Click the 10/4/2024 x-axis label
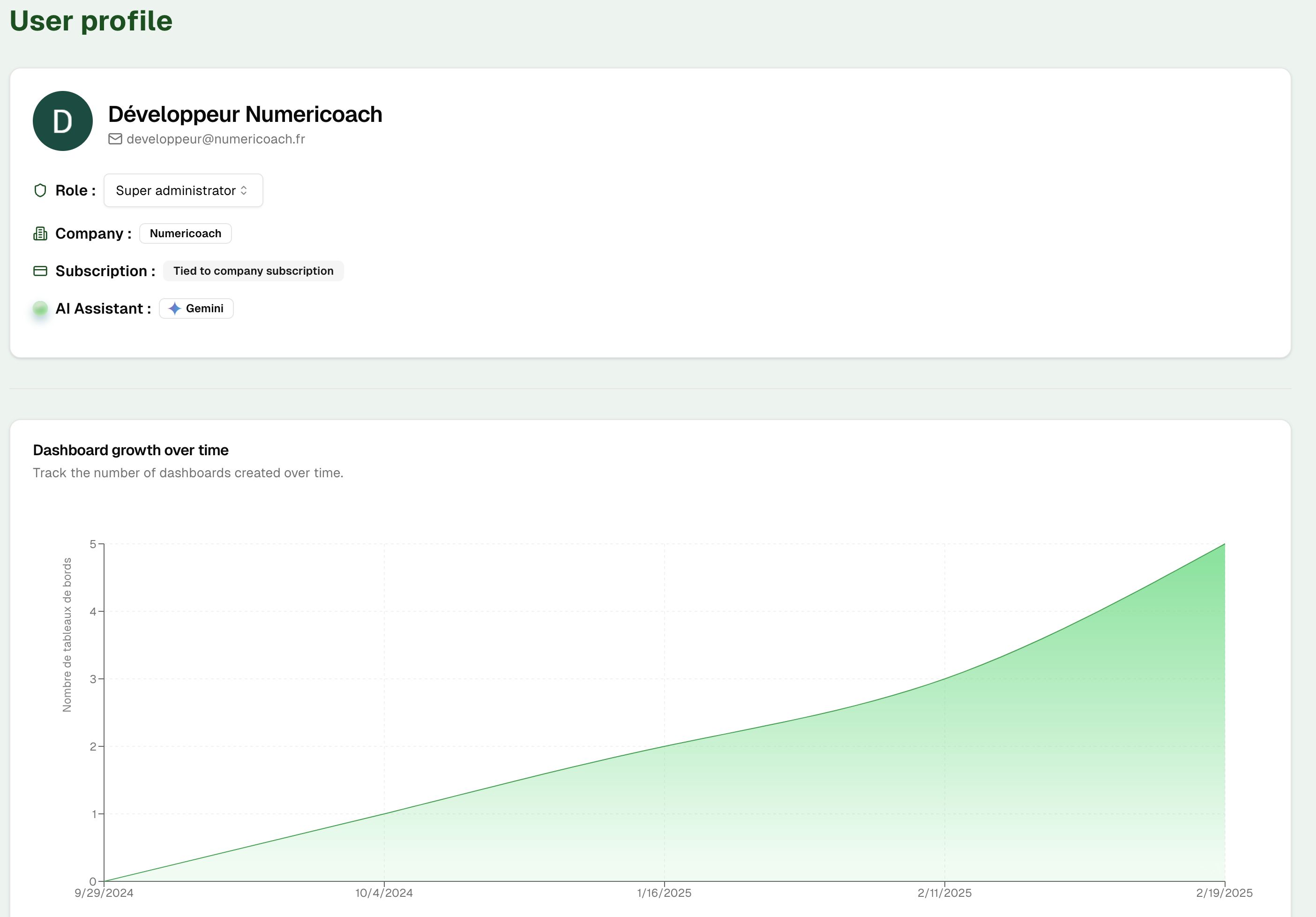This screenshot has width=1316, height=917. pyautogui.click(x=384, y=893)
